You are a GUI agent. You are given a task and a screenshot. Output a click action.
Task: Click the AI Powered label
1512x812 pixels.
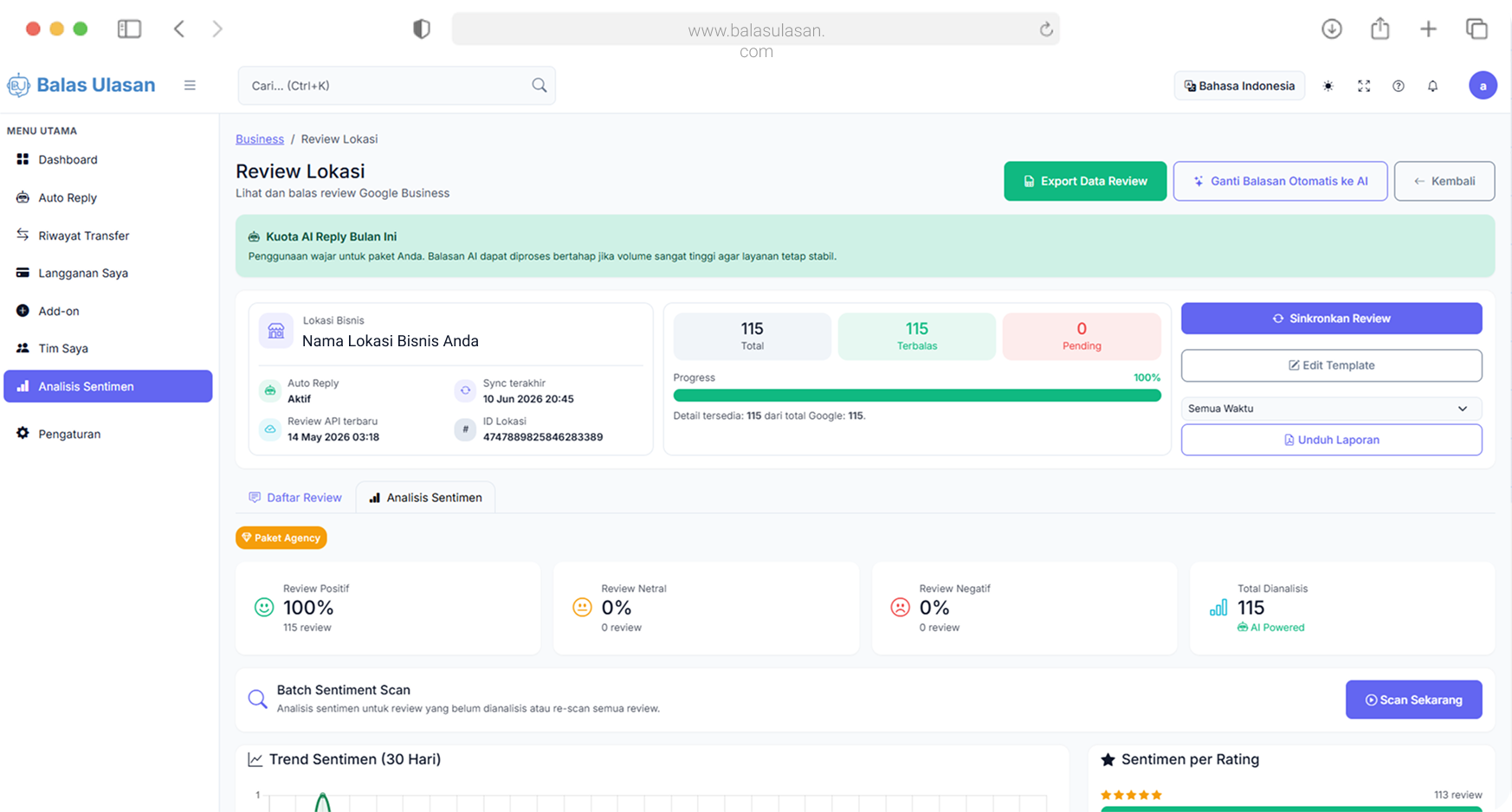coord(1270,628)
